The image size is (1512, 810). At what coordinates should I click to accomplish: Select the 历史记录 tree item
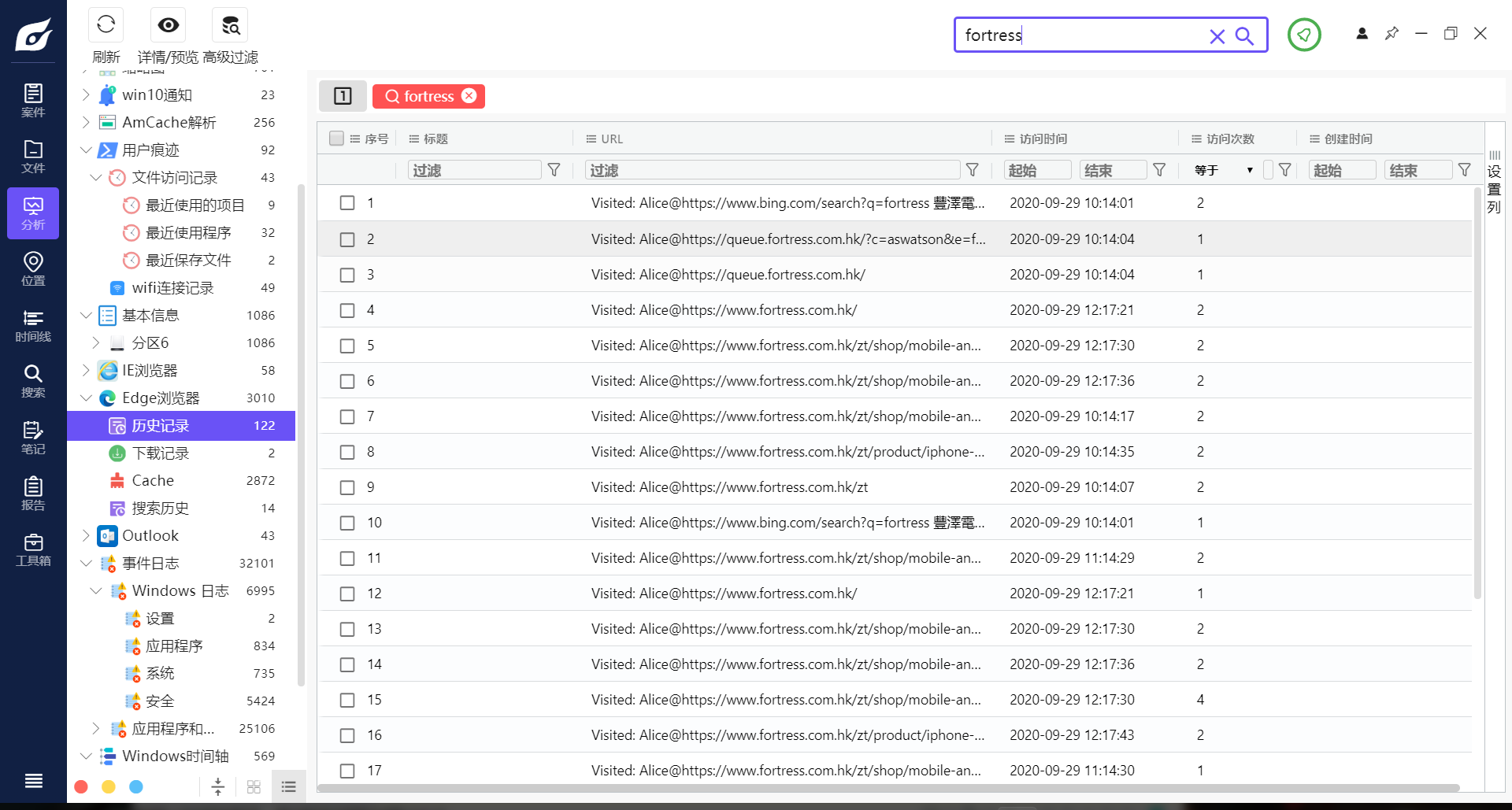[181, 425]
